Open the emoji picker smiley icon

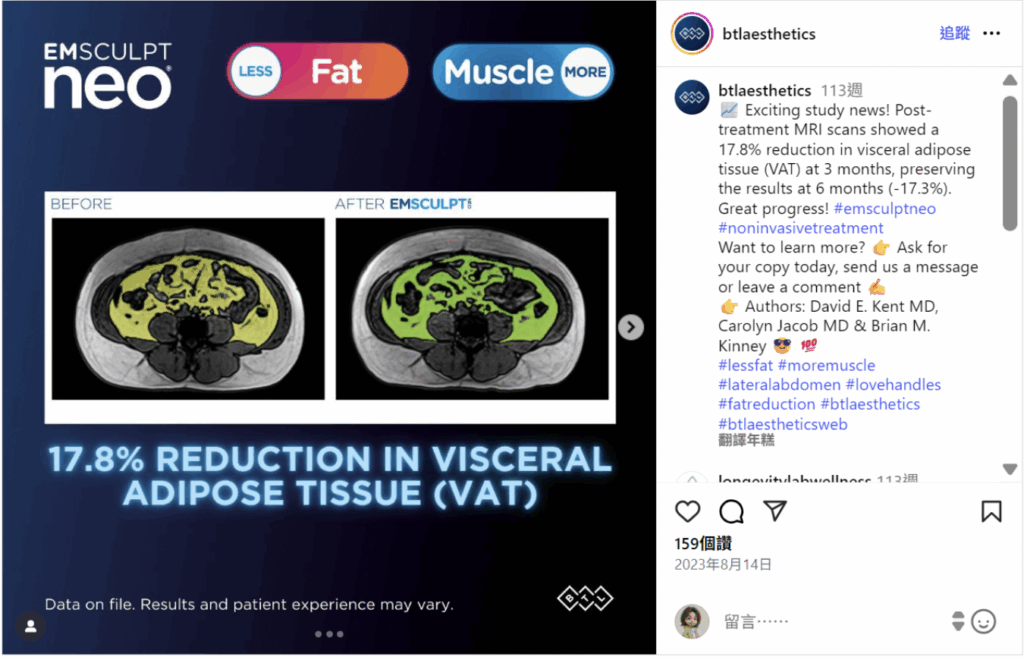[983, 621]
